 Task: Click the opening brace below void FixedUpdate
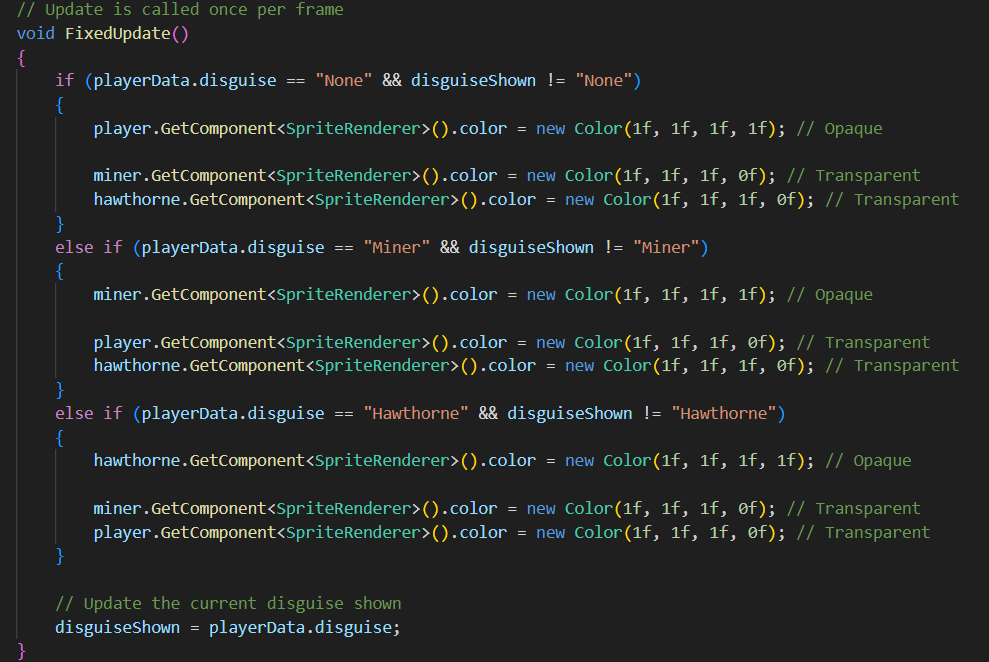22,57
